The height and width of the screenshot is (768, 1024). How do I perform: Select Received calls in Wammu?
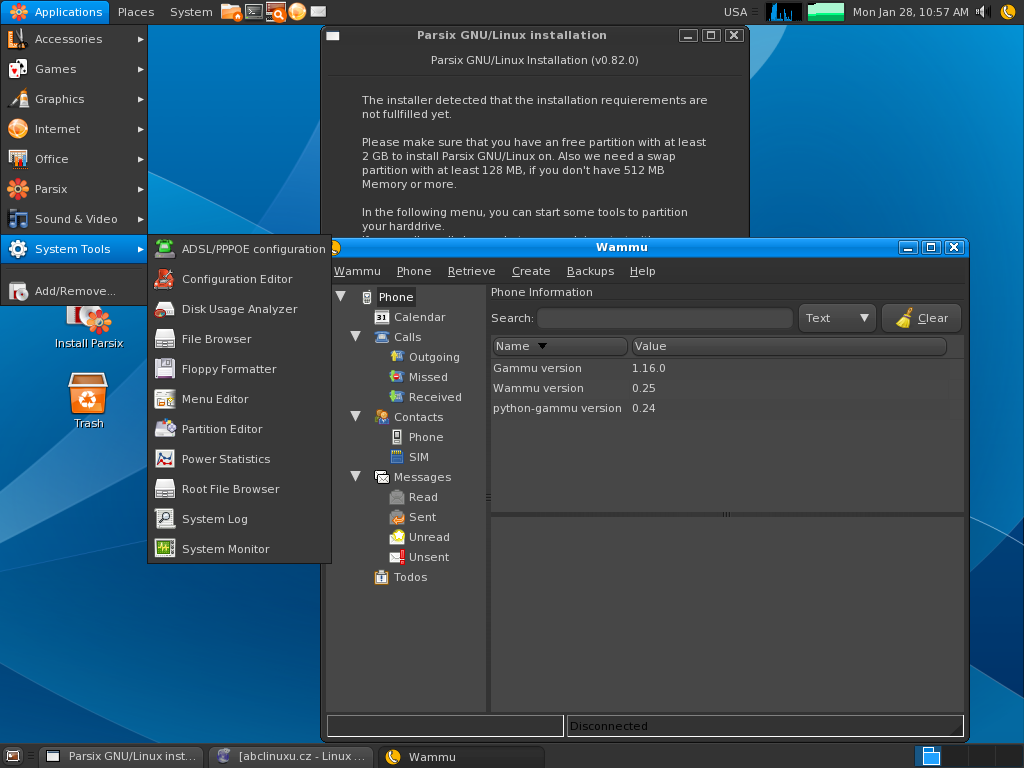pyautogui.click(x=435, y=397)
